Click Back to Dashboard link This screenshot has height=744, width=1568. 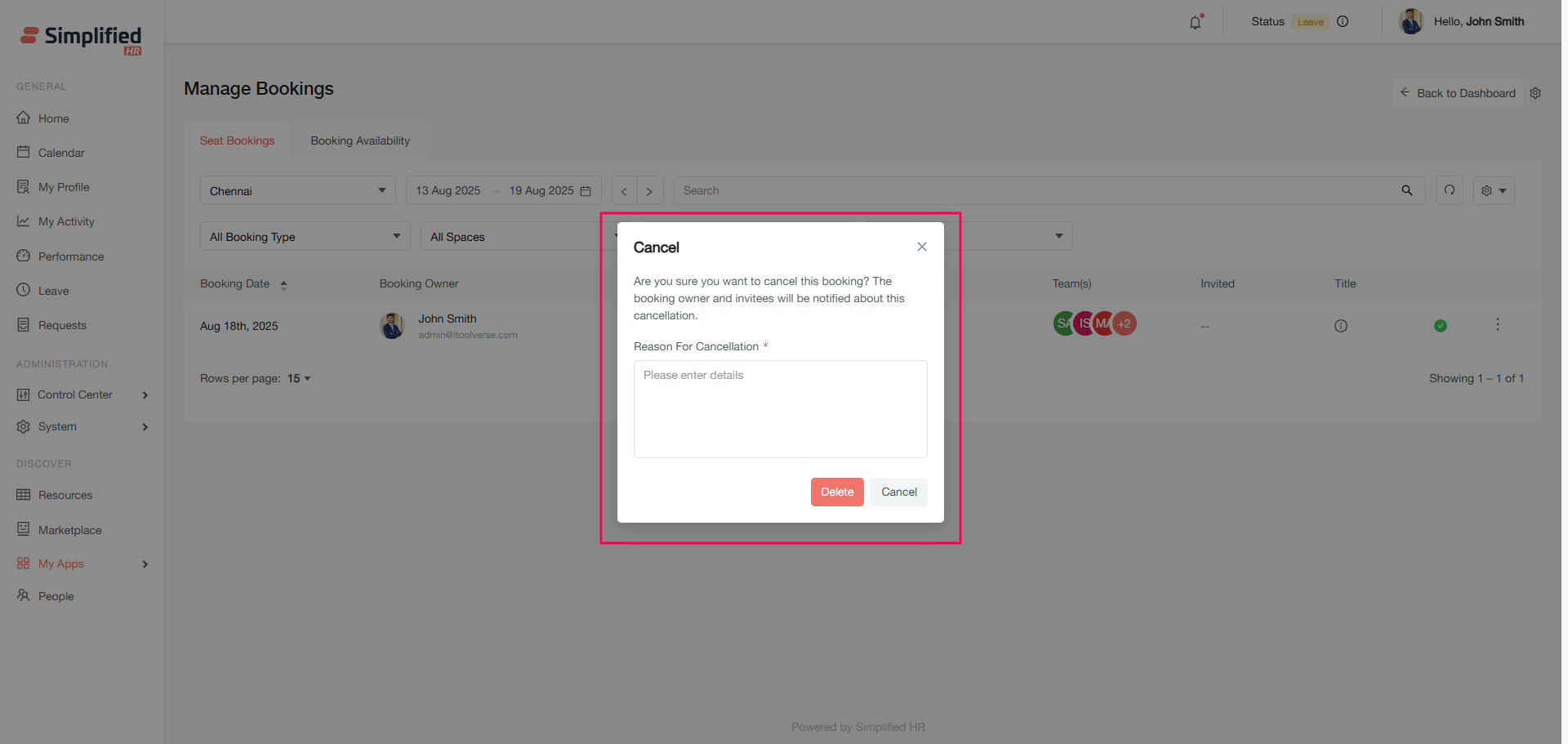point(1458,93)
